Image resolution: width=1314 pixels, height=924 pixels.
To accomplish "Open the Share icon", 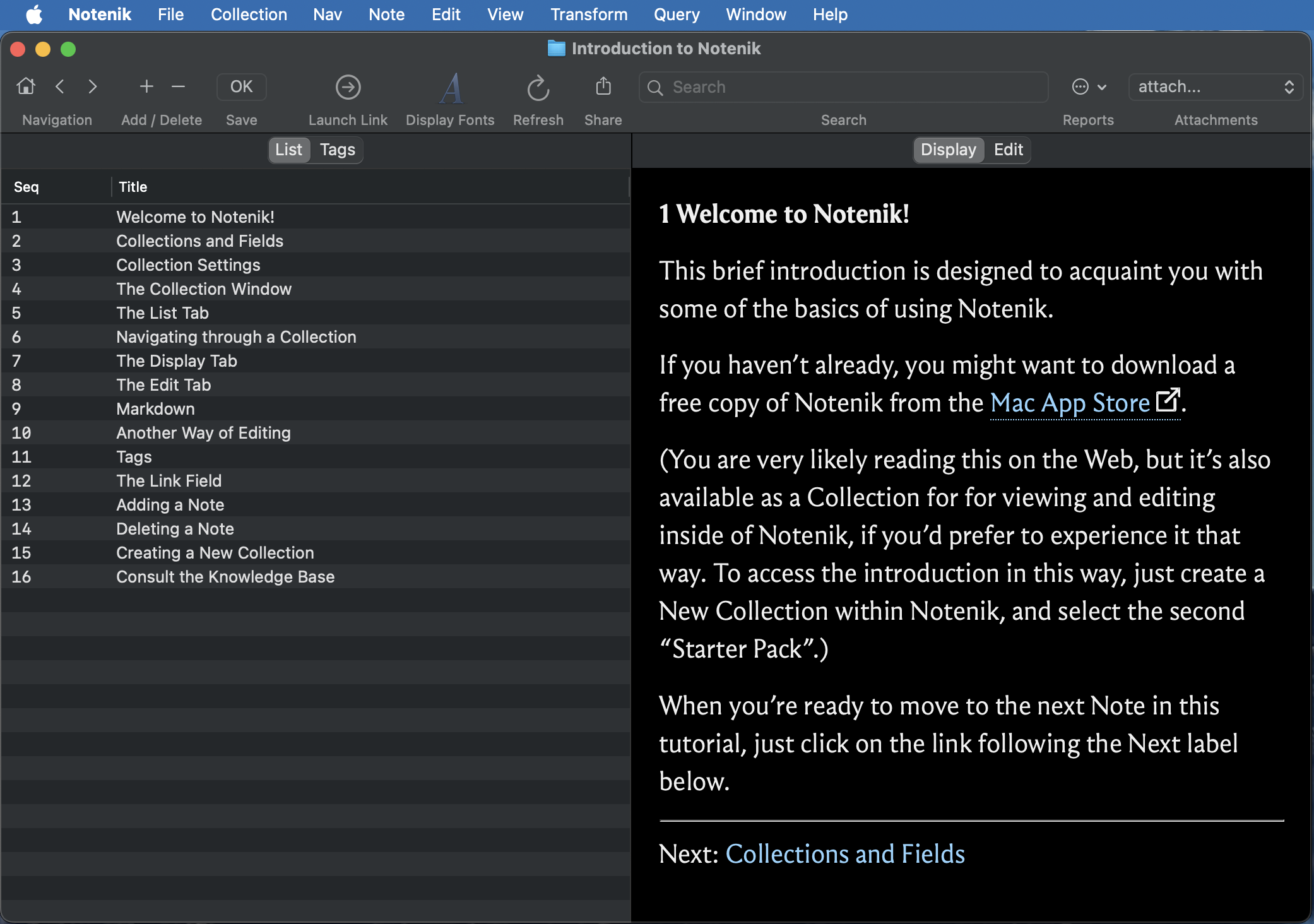I will pos(603,86).
